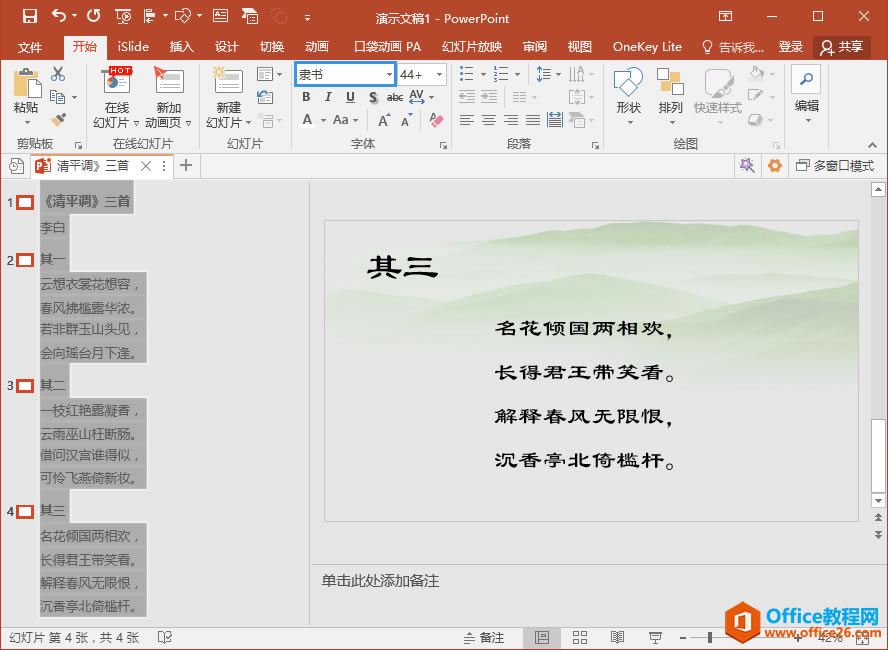Switch to reading view in status bar
888x650 pixels.
pyautogui.click(x=617, y=638)
